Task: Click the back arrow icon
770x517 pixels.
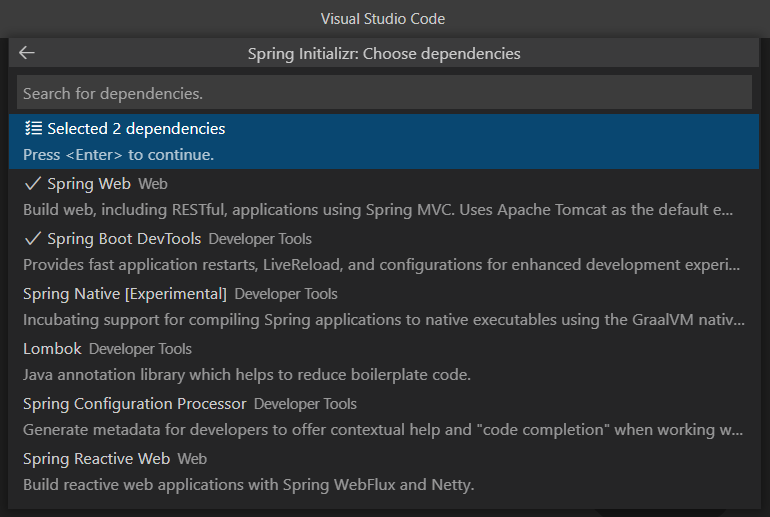Action: pyautogui.click(x=27, y=53)
